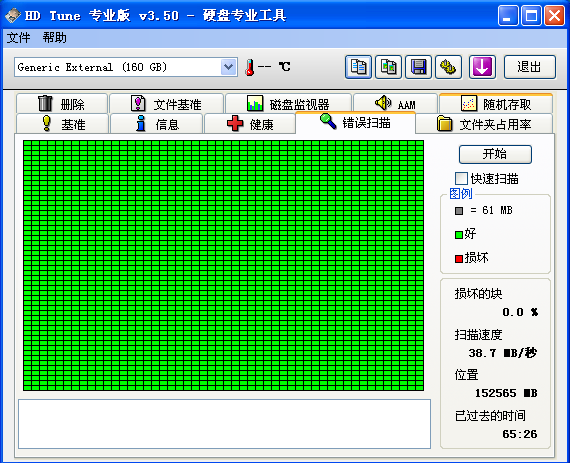Click the empty log text area below grid
The width and height of the screenshot is (570, 463).
(224, 424)
